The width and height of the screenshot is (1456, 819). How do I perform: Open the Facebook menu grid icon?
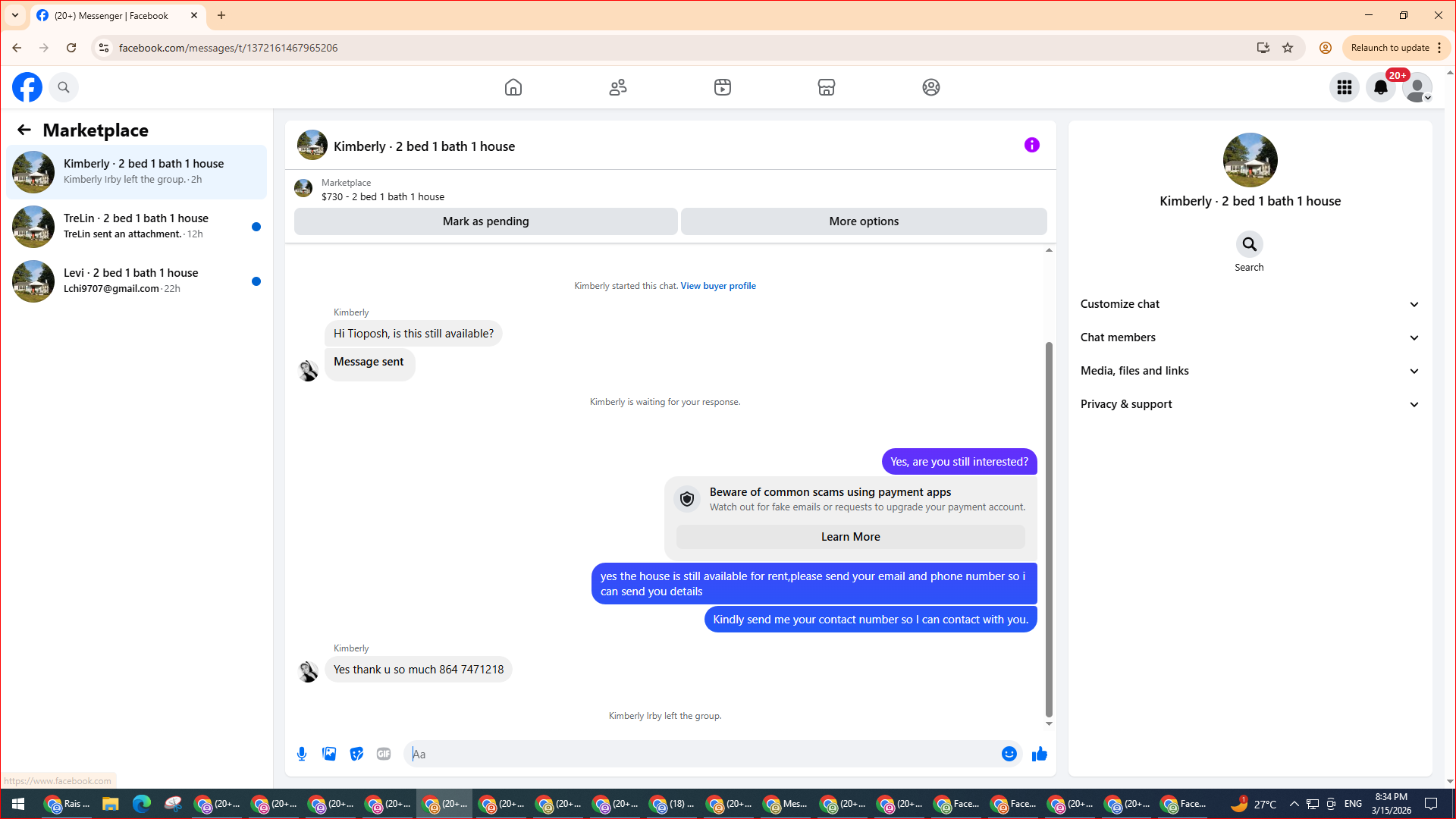point(1345,87)
